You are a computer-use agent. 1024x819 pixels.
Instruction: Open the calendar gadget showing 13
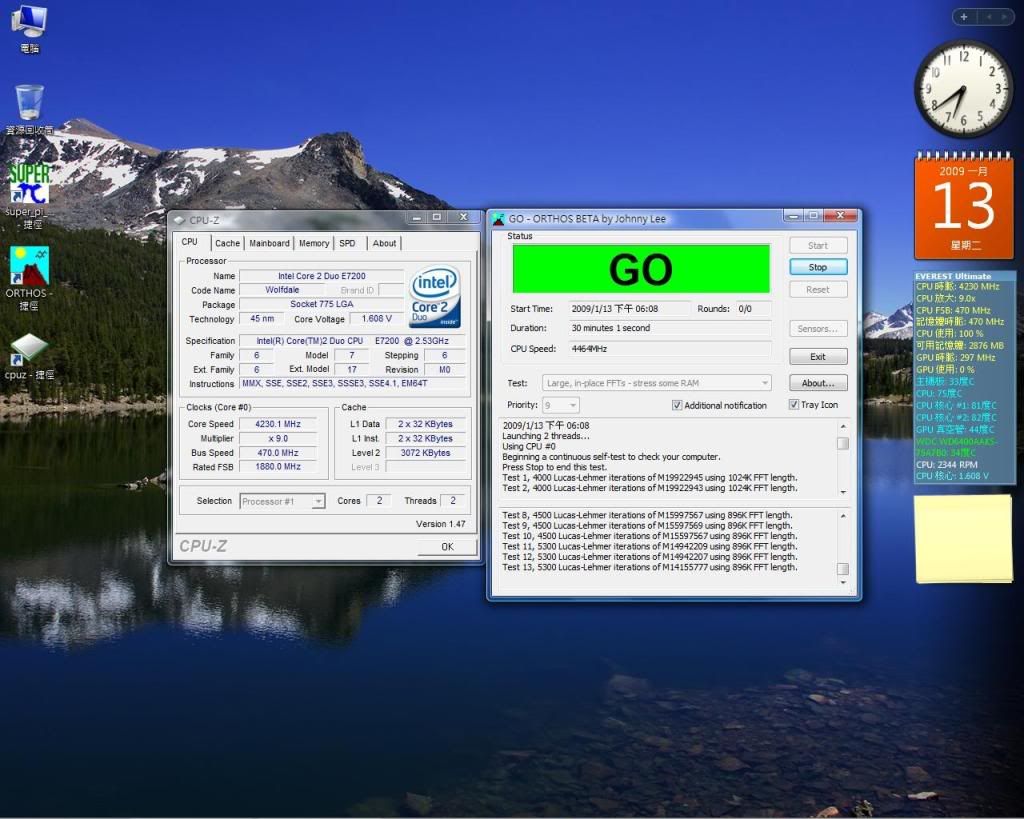click(964, 206)
